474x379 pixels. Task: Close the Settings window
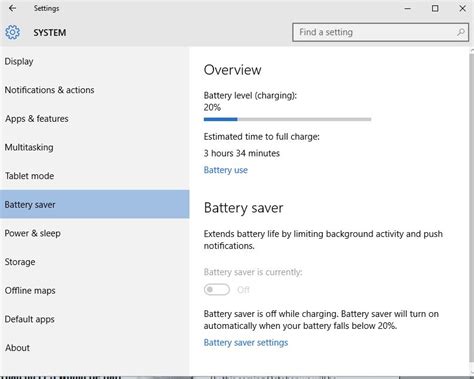pyautogui.click(x=462, y=8)
